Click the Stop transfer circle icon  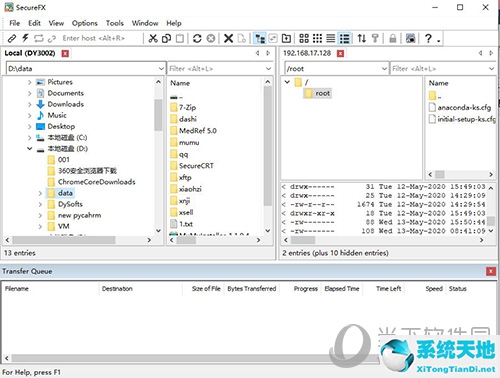[211, 38]
